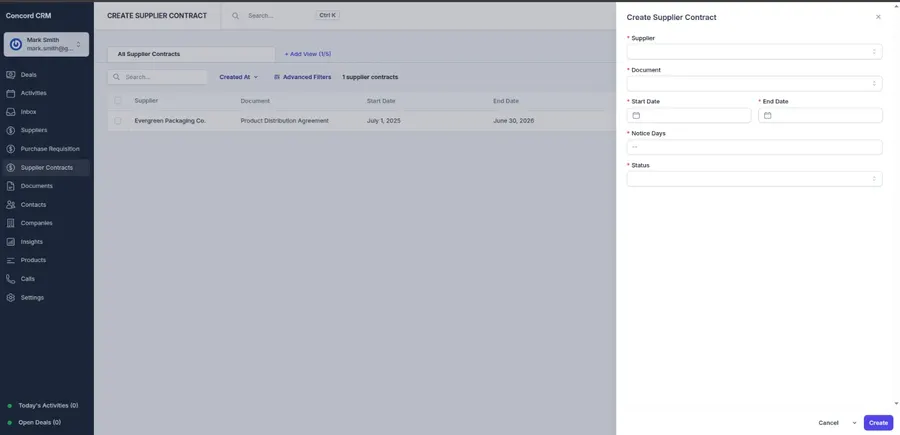Image resolution: width=900 pixels, height=435 pixels.
Task: Open Suppliers section in sidebar
Action: point(34,130)
